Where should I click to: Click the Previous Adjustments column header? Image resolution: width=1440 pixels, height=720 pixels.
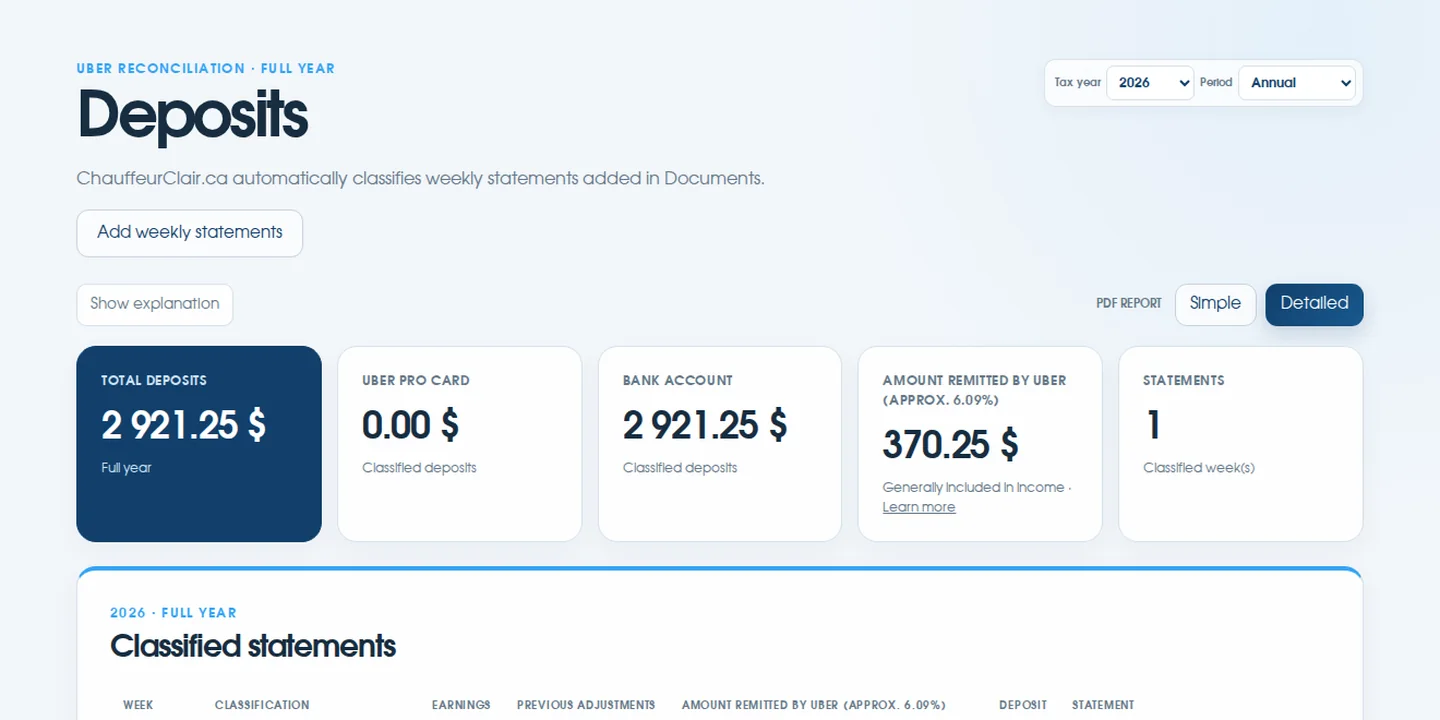tap(586, 705)
